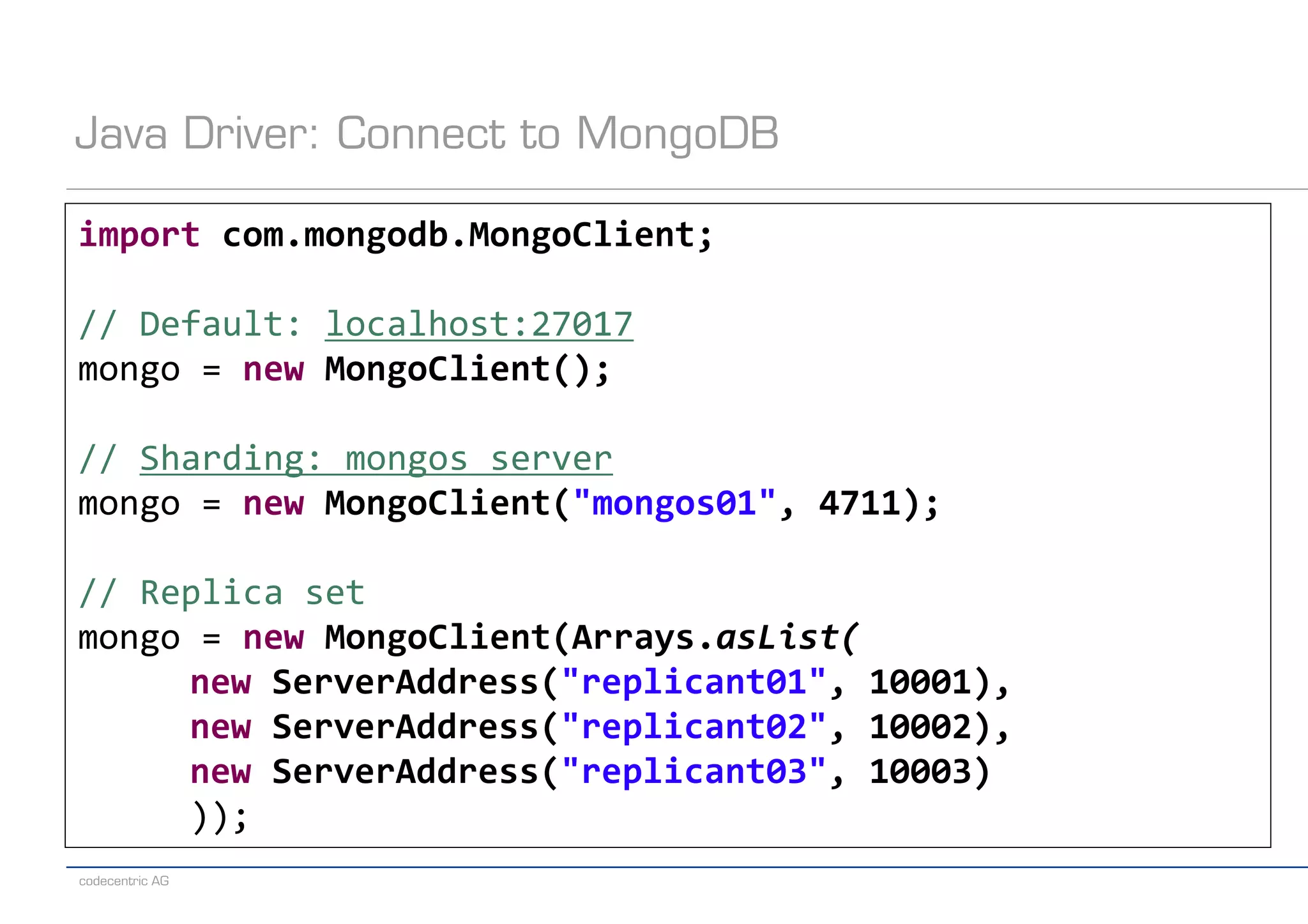
Task: Click the 'mongo = new MongoClient();' line
Action: tap(344, 369)
